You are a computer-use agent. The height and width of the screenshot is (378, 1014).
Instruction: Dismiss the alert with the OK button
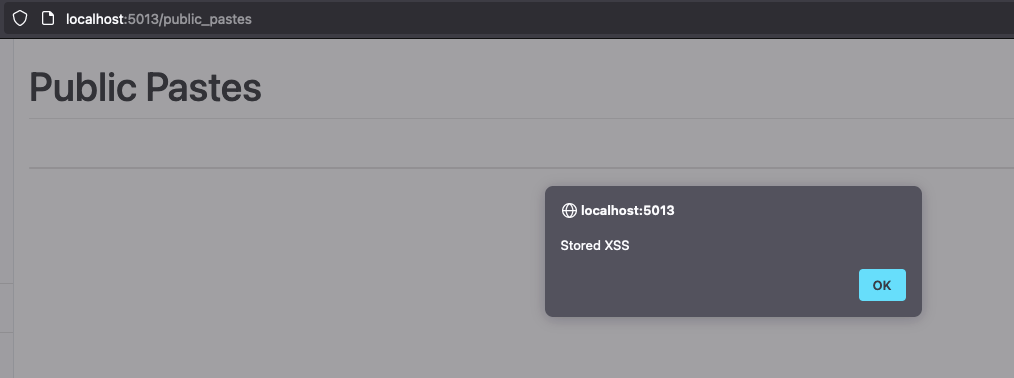[x=882, y=285]
